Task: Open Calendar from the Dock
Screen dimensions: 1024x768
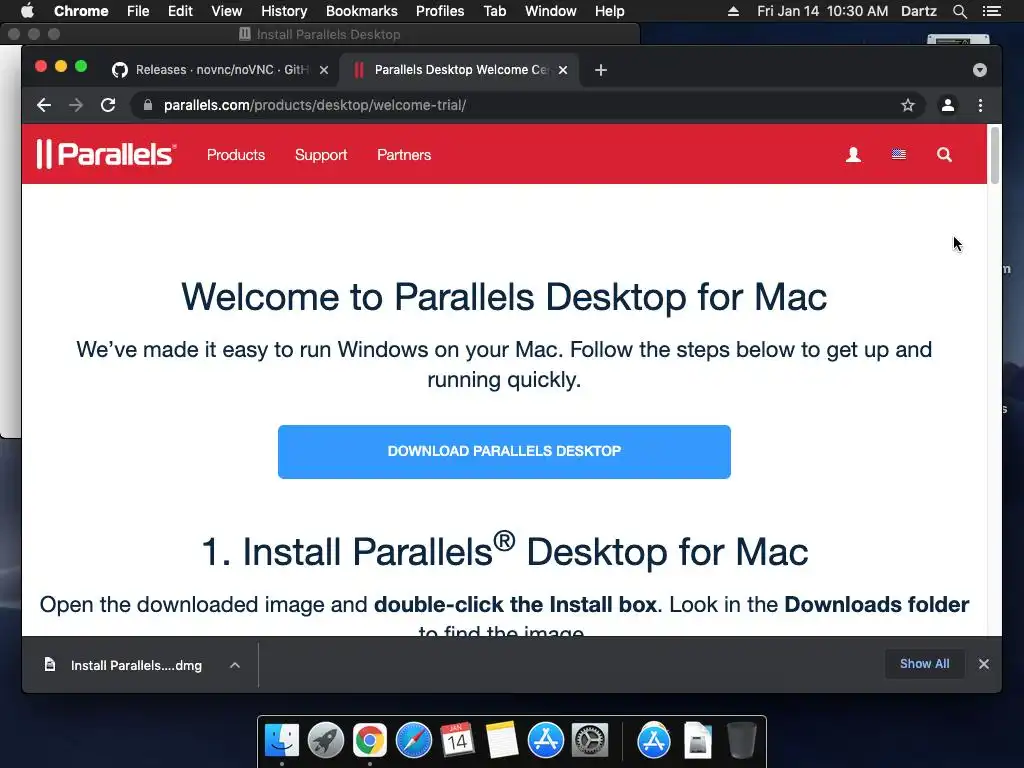Action: (x=457, y=741)
